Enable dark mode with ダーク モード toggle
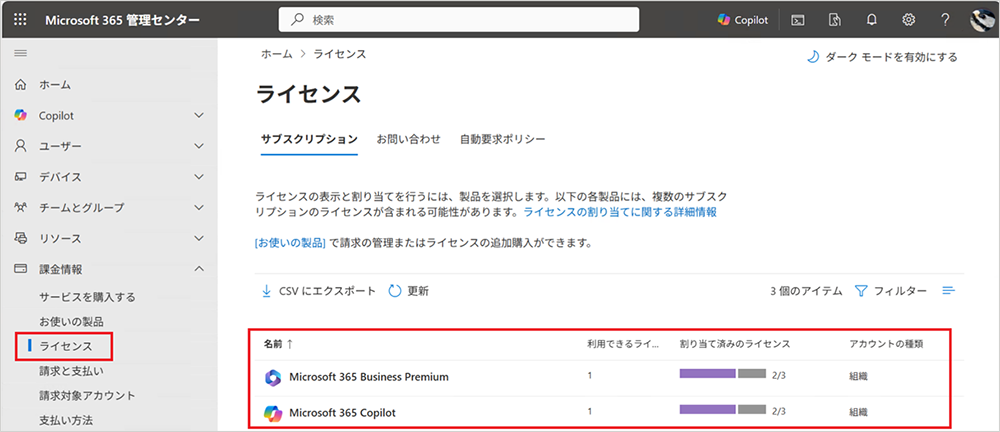The image size is (1000, 432). (882, 57)
